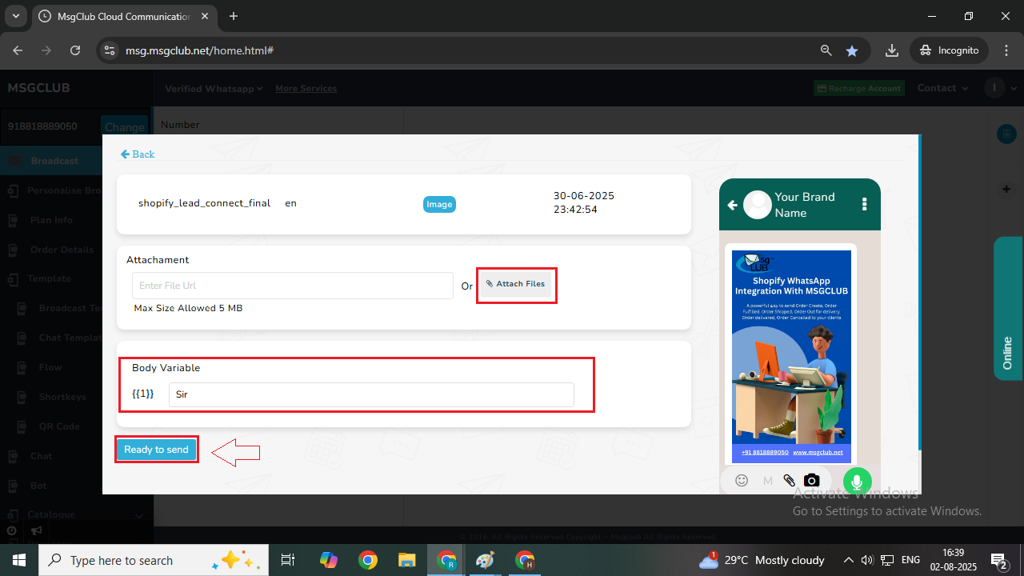Expand the Contact dropdown
The width and height of the screenshot is (1024, 576).
[x=942, y=88]
